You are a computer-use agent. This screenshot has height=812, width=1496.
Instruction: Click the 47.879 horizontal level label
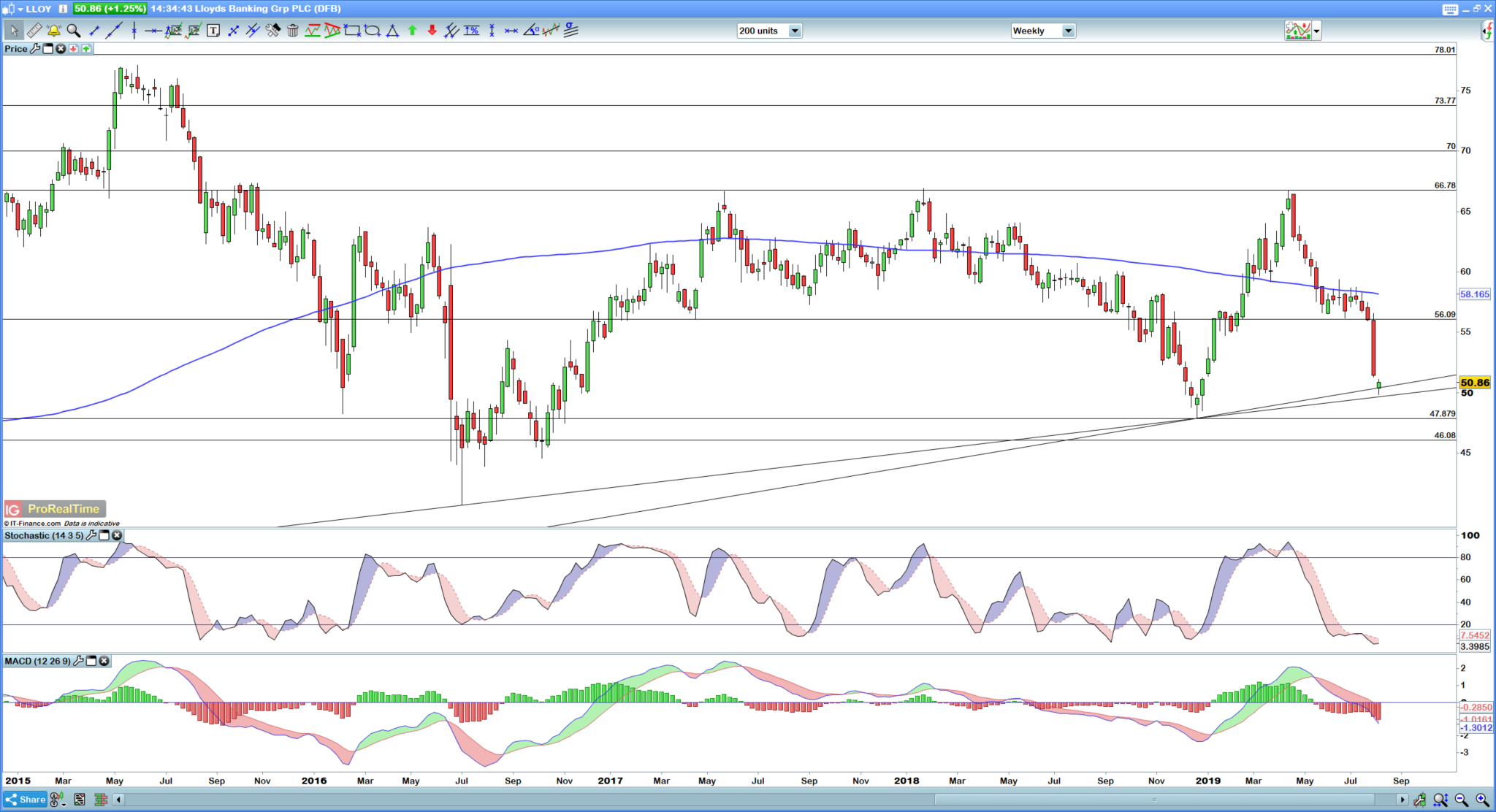click(x=1443, y=413)
